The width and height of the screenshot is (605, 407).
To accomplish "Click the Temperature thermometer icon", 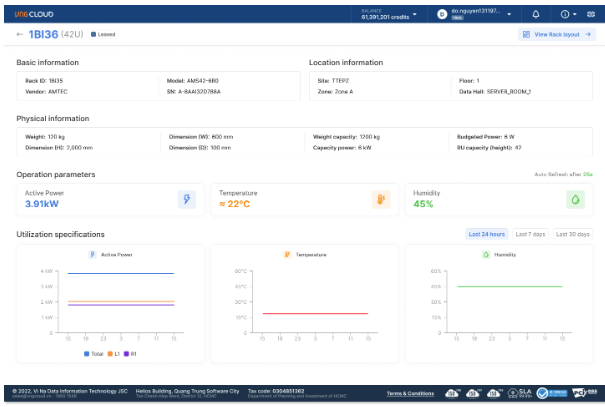I will 381,199.
